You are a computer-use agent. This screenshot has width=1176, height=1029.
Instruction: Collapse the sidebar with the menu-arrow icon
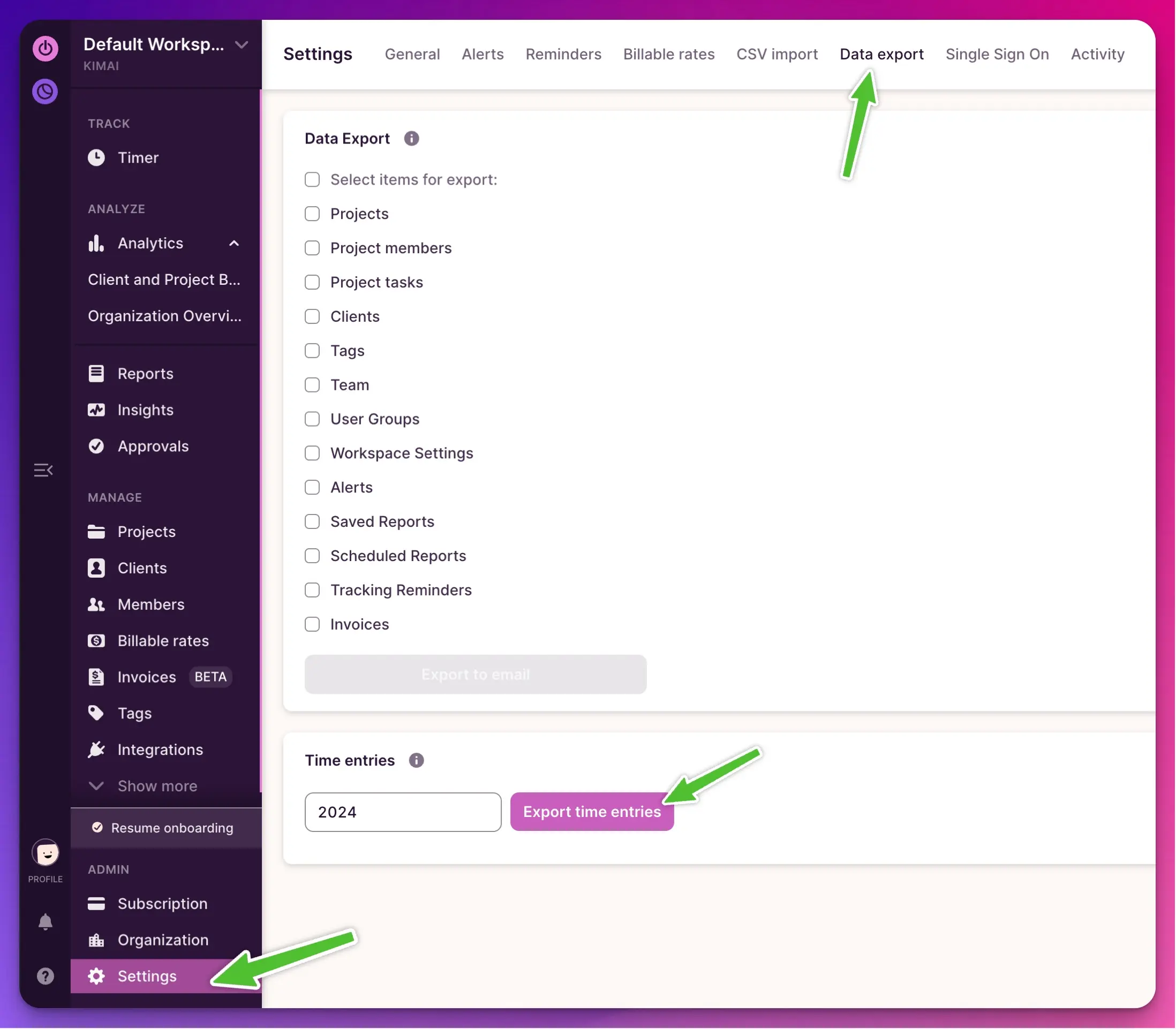(43, 470)
